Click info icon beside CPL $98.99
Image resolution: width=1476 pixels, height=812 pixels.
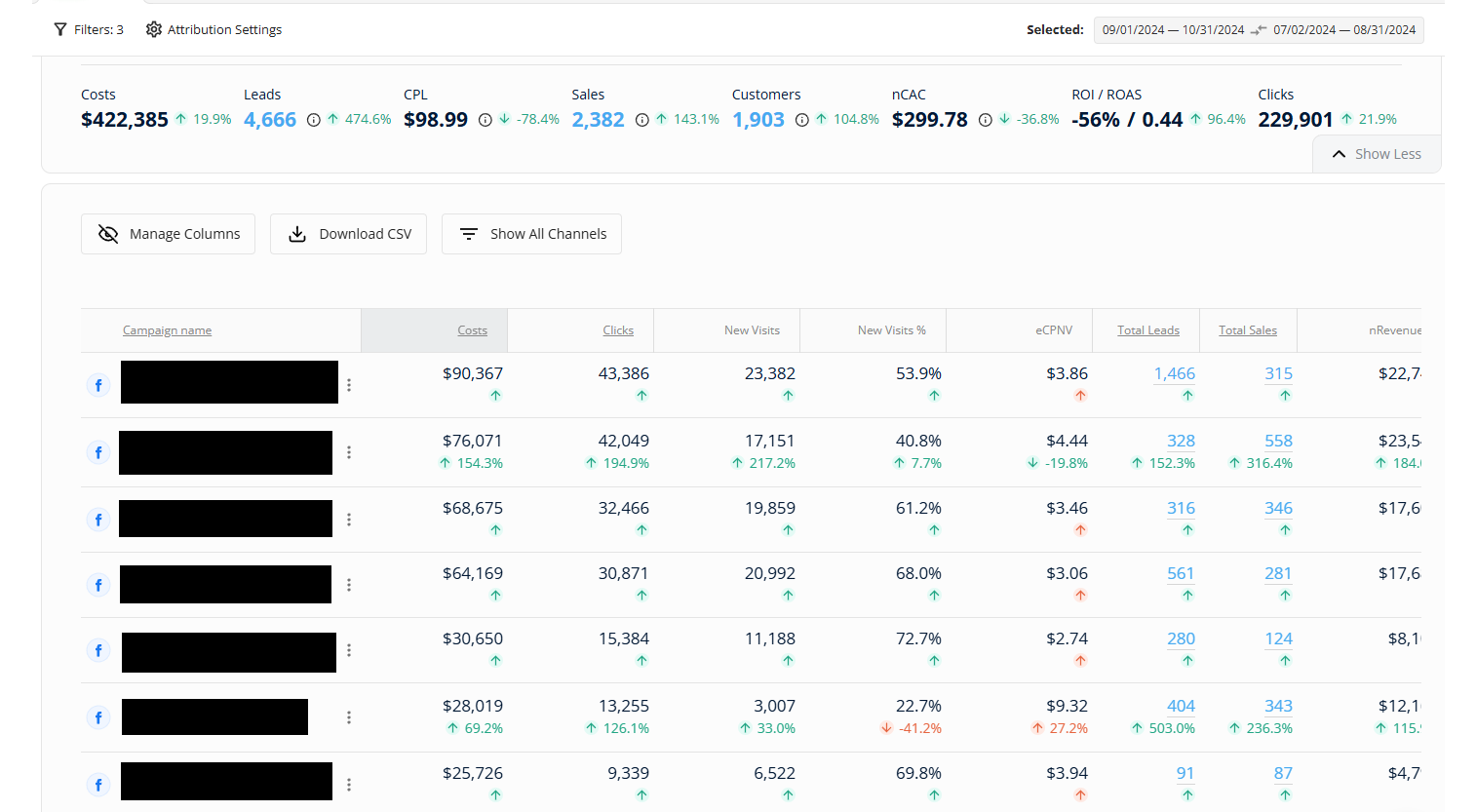tap(485, 120)
